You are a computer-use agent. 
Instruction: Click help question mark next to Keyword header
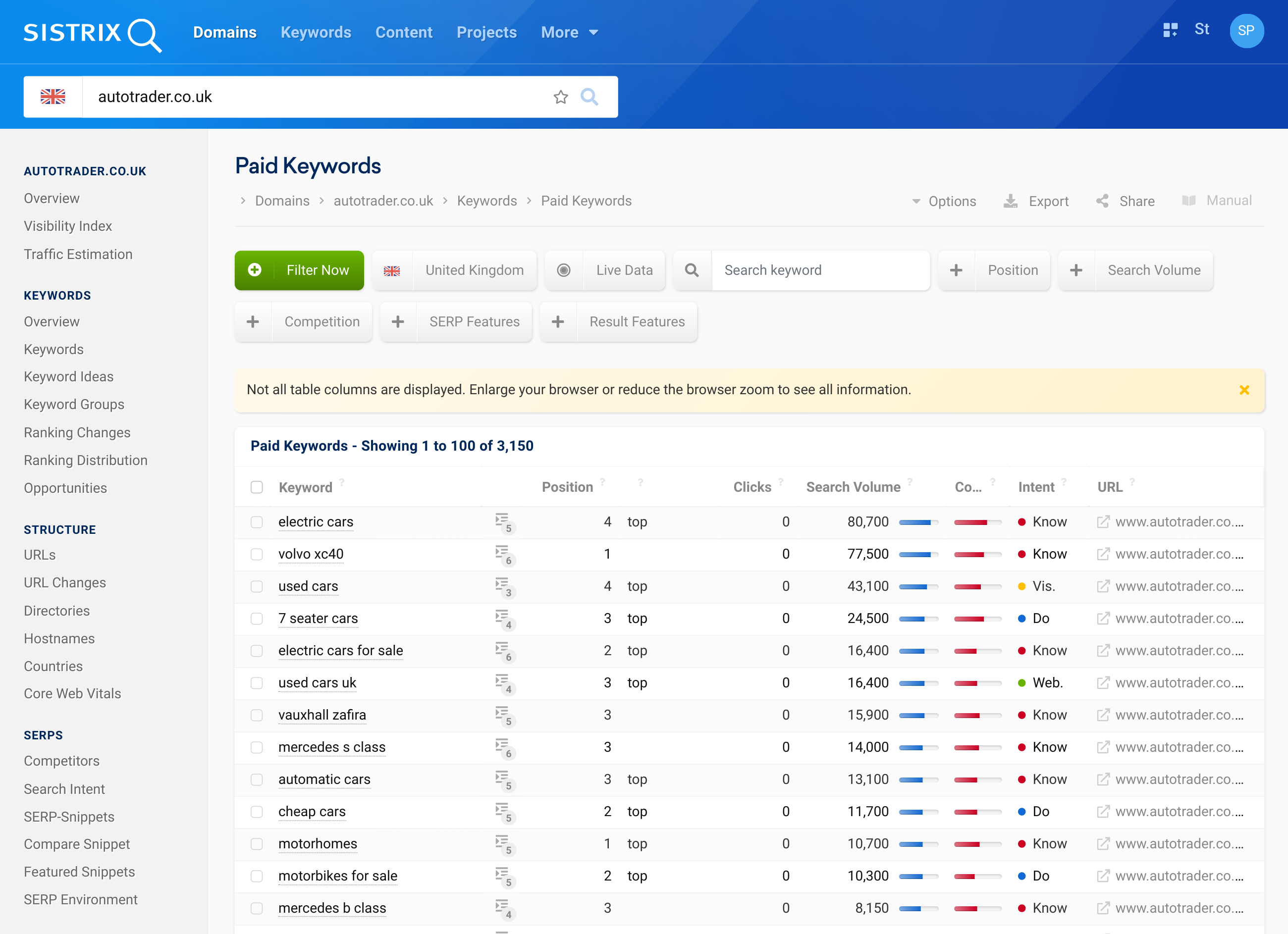[342, 482]
